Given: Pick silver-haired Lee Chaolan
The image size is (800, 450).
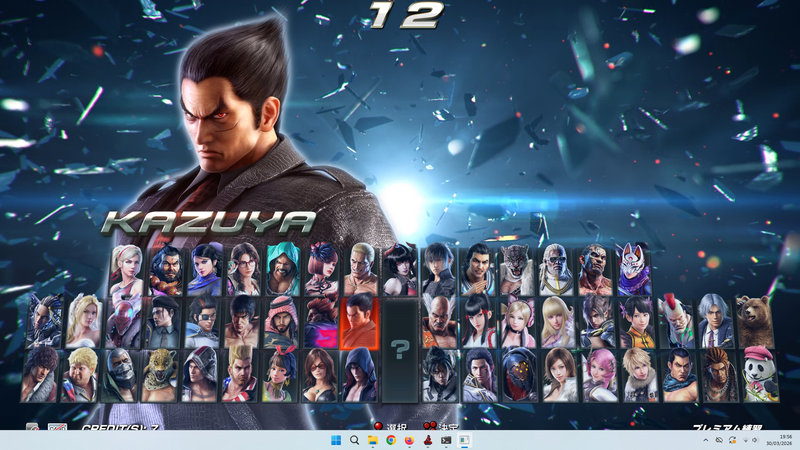Looking at the screenshot, I should pyautogui.click(x=715, y=322).
